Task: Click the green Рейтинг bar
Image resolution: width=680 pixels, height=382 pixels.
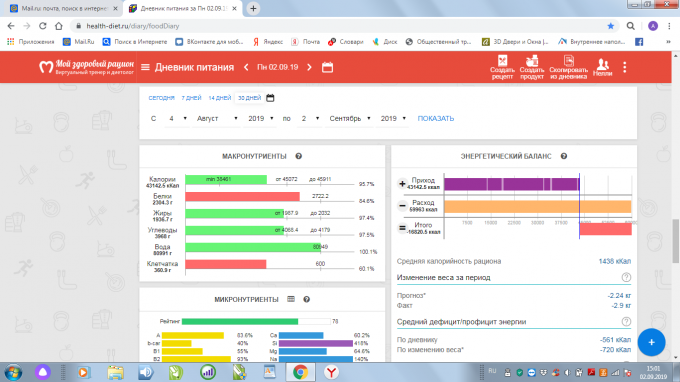Action: click(x=240, y=321)
